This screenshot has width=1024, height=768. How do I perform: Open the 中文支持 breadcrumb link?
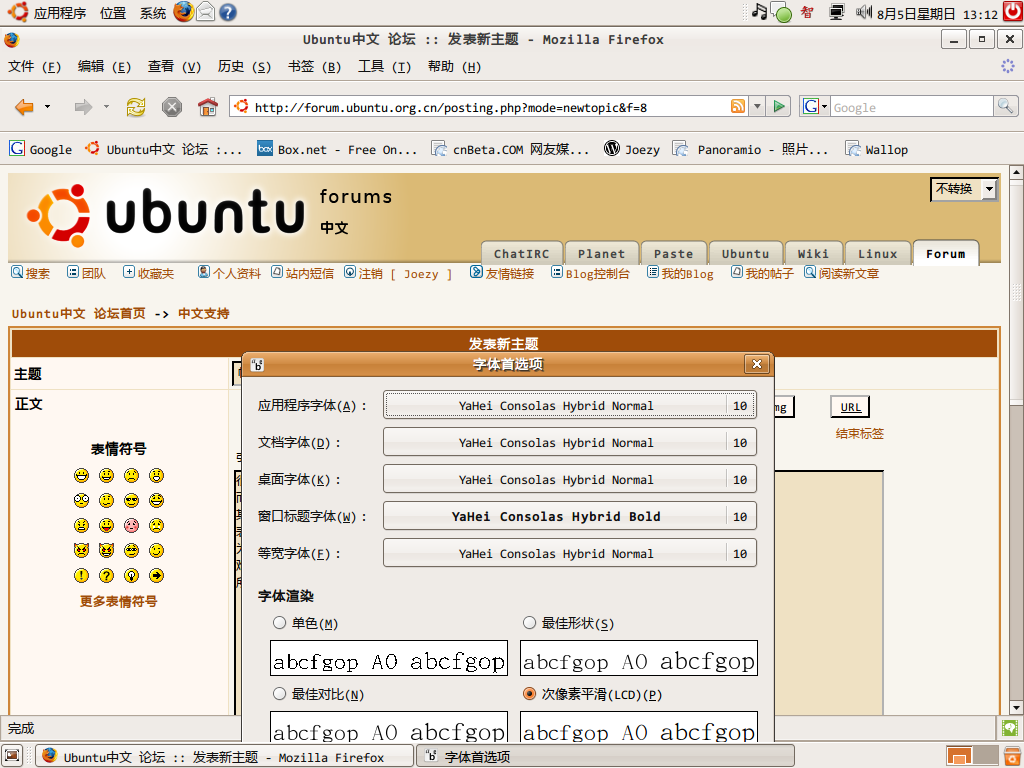point(204,313)
